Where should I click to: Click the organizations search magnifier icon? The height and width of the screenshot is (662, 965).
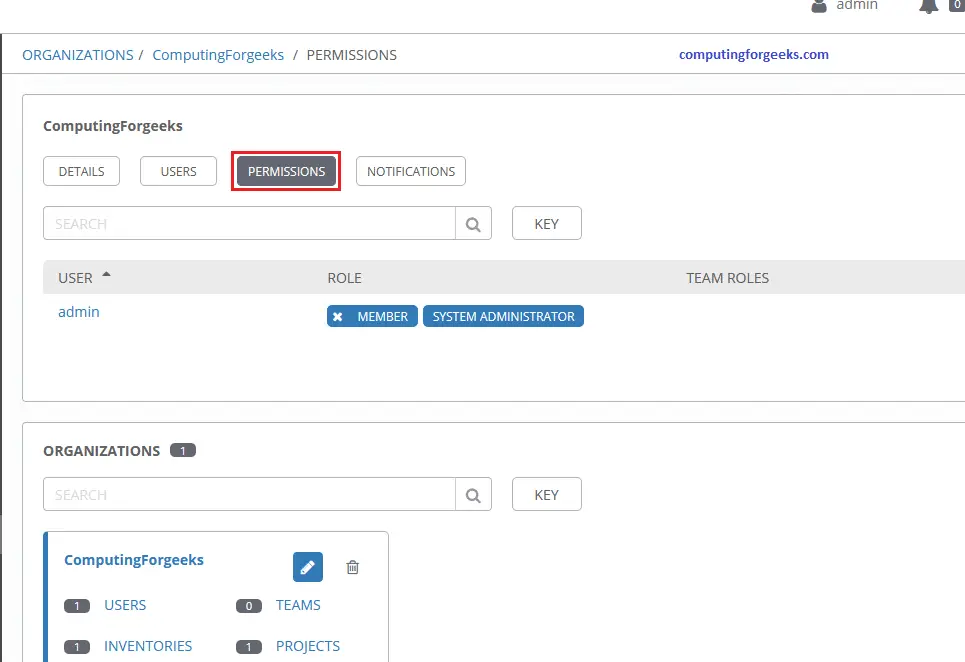473,495
